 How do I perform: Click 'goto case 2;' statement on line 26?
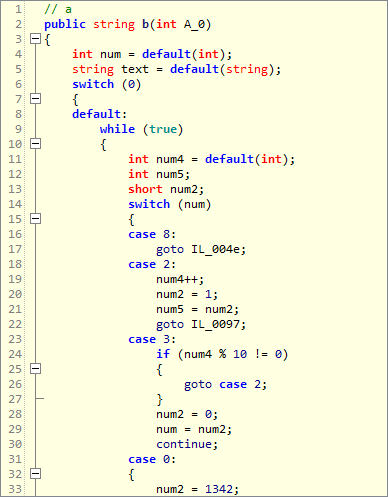(x=225, y=384)
